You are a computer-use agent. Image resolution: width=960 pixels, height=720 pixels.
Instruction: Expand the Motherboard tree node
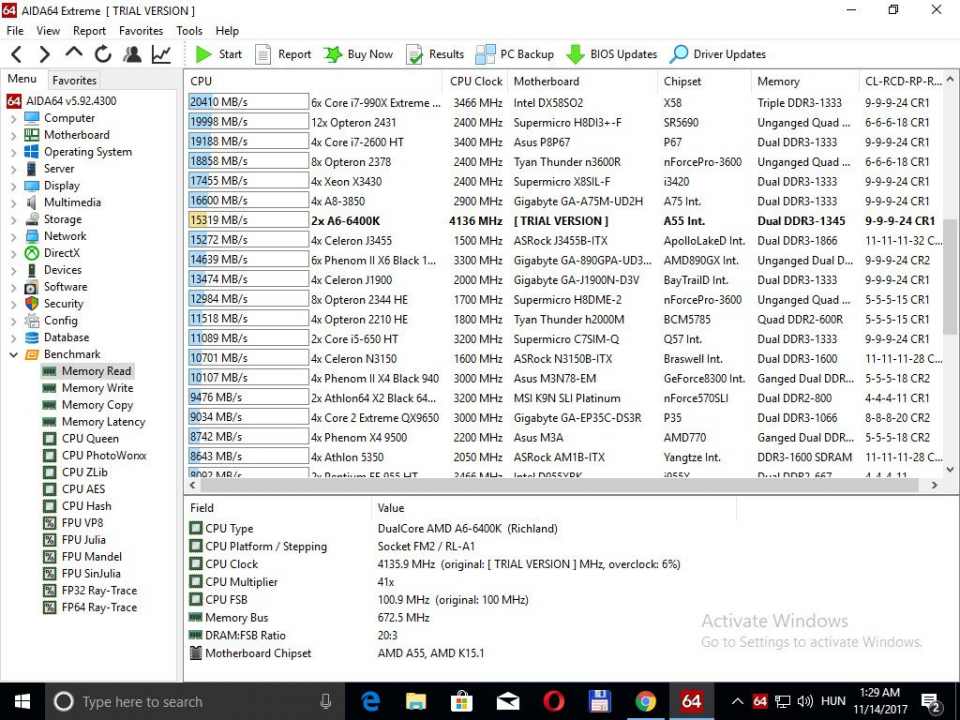[x=13, y=135]
